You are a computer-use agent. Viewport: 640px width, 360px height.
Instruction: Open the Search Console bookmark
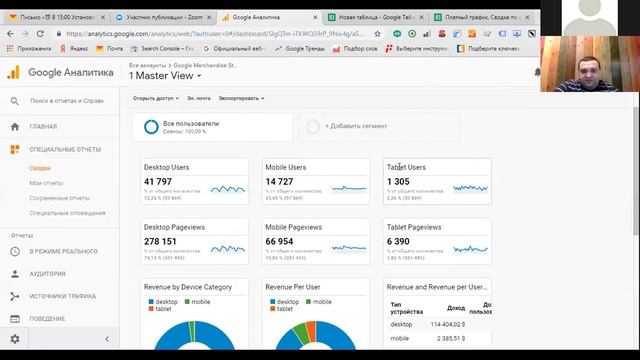[162, 49]
